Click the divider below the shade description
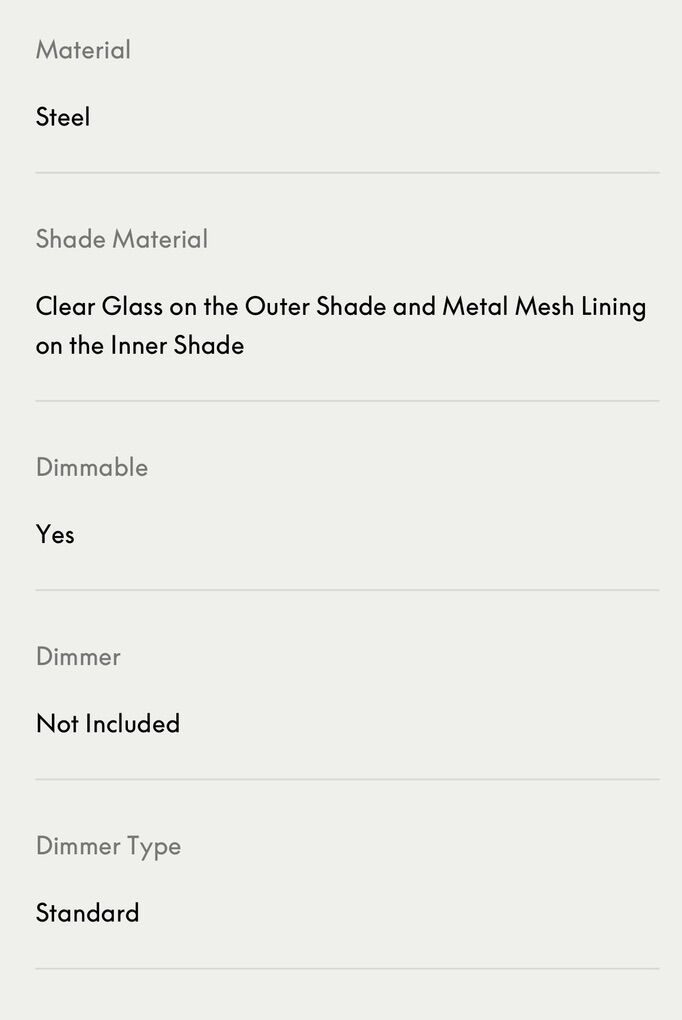The height and width of the screenshot is (1020, 682). (347, 401)
